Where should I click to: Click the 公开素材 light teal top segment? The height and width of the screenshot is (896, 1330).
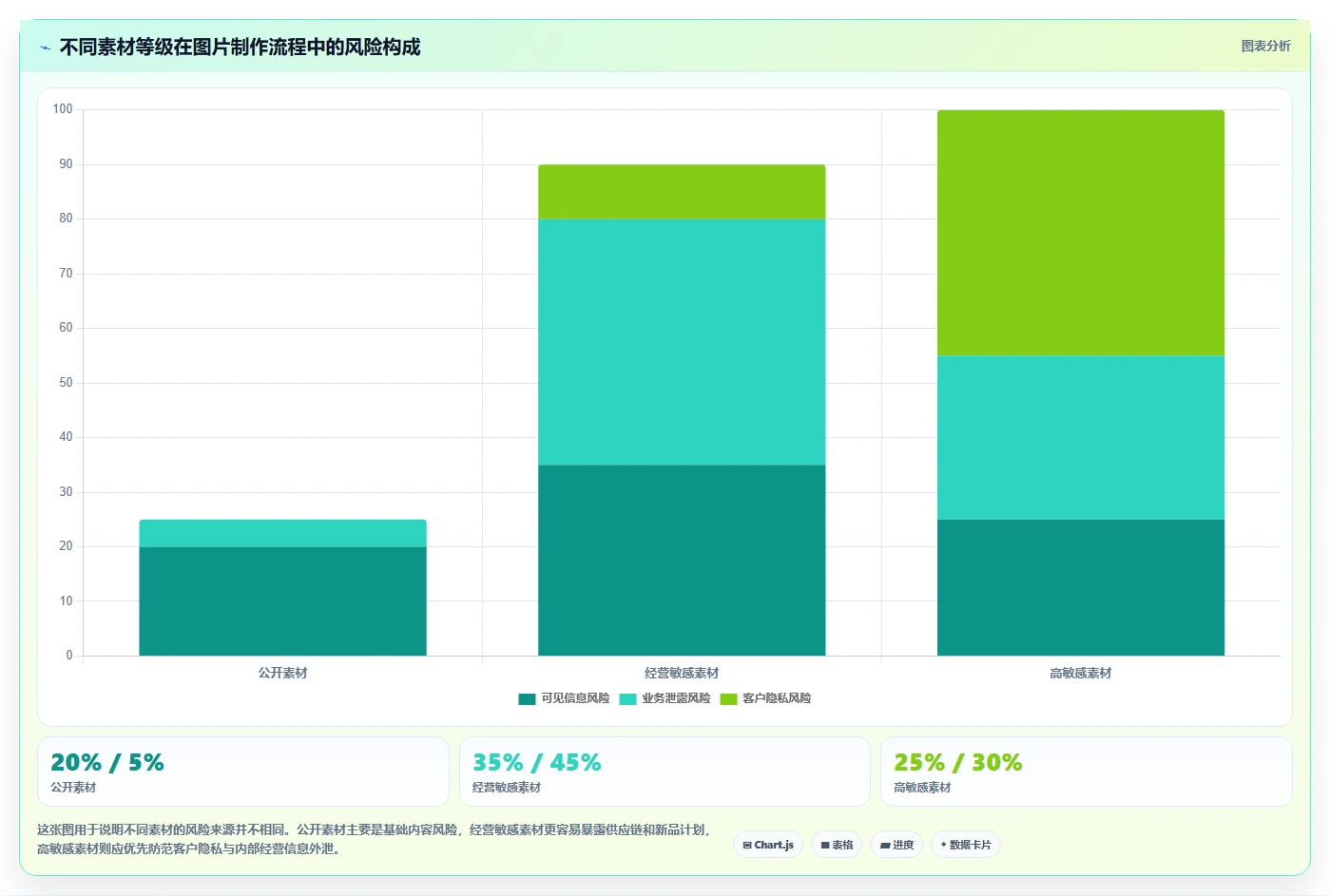click(282, 533)
